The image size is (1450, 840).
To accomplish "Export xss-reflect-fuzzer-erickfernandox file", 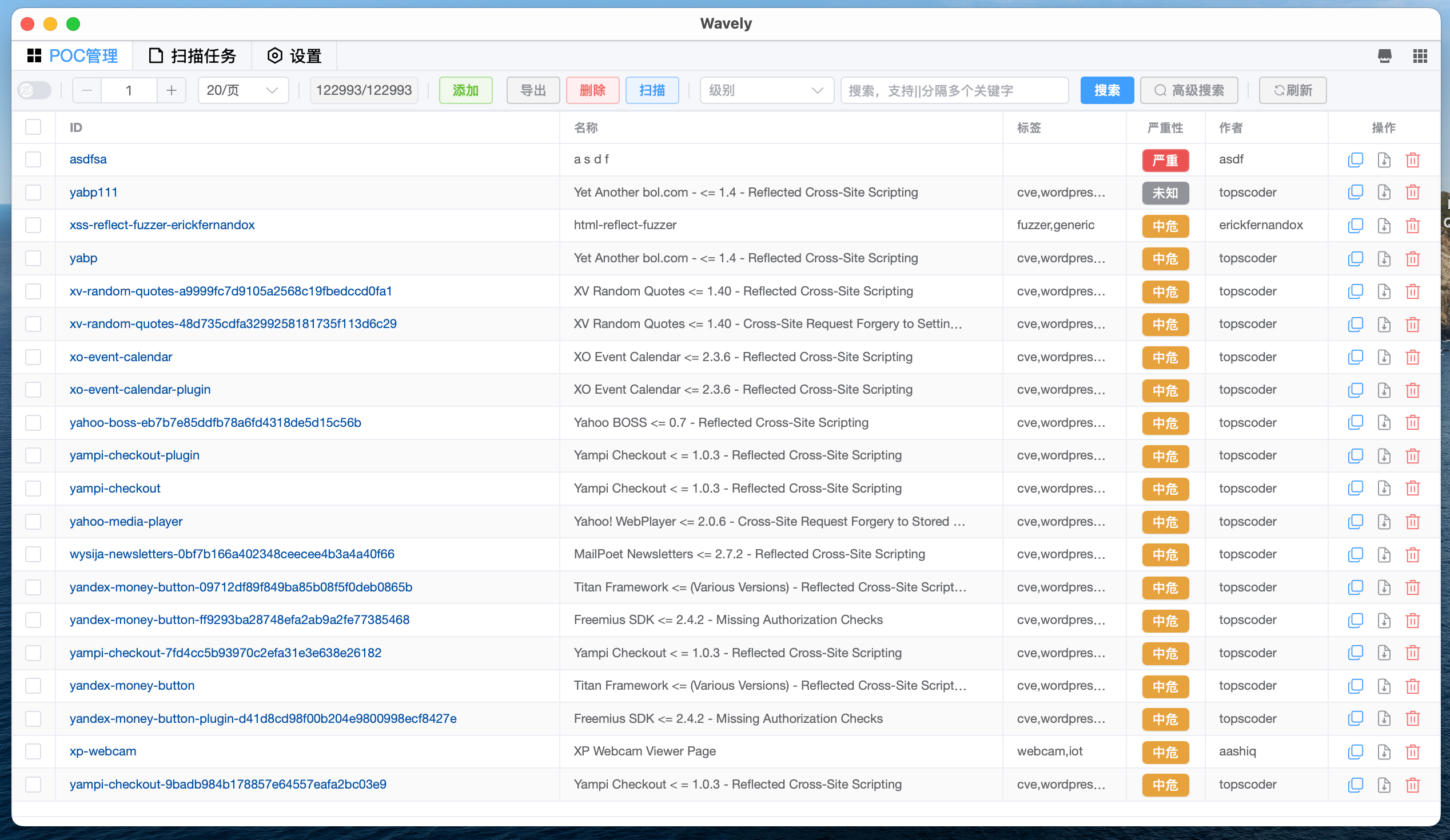I will [1384, 225].
